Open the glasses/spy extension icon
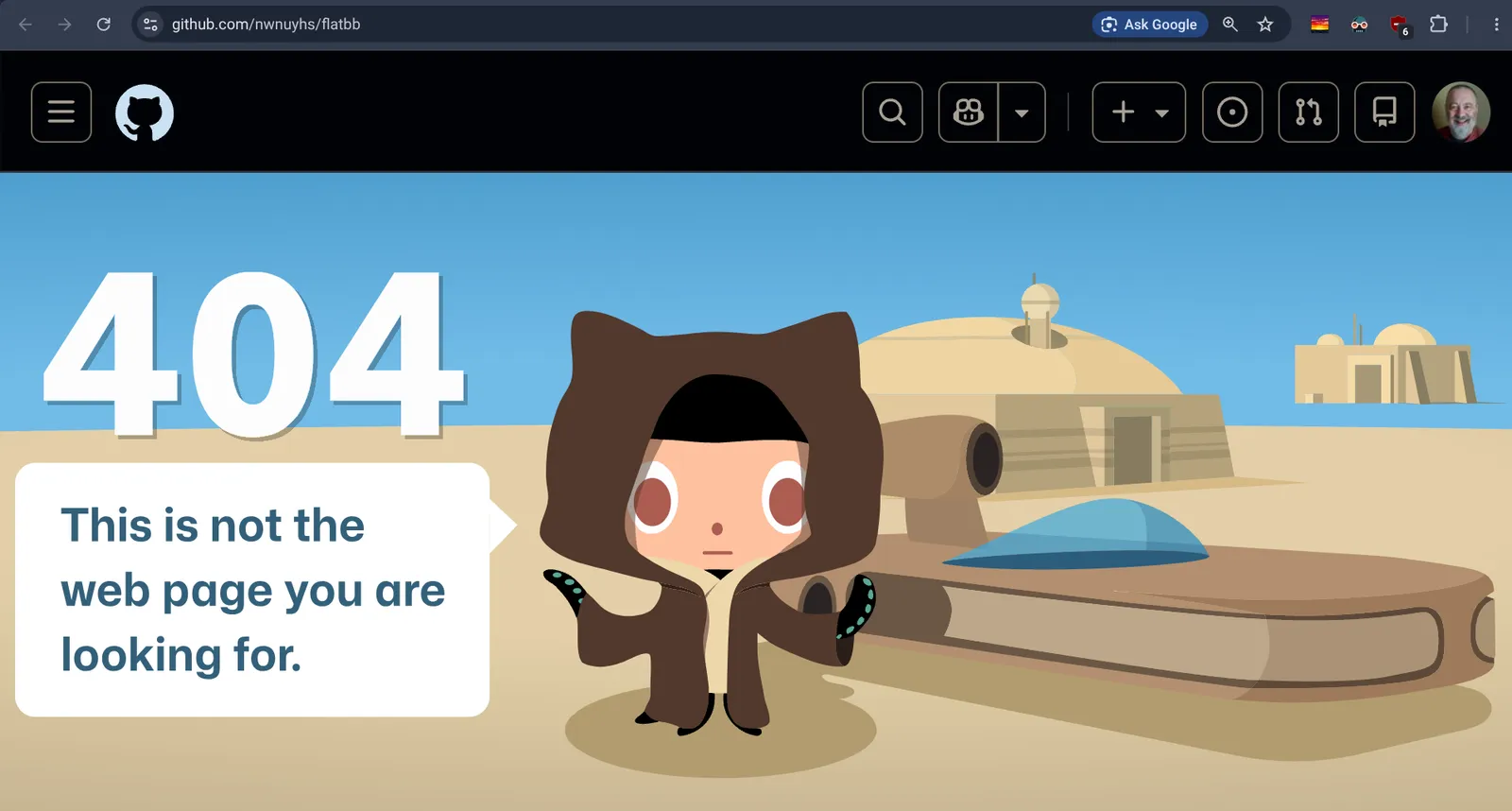1512x811 pixels. point(1359,25)
